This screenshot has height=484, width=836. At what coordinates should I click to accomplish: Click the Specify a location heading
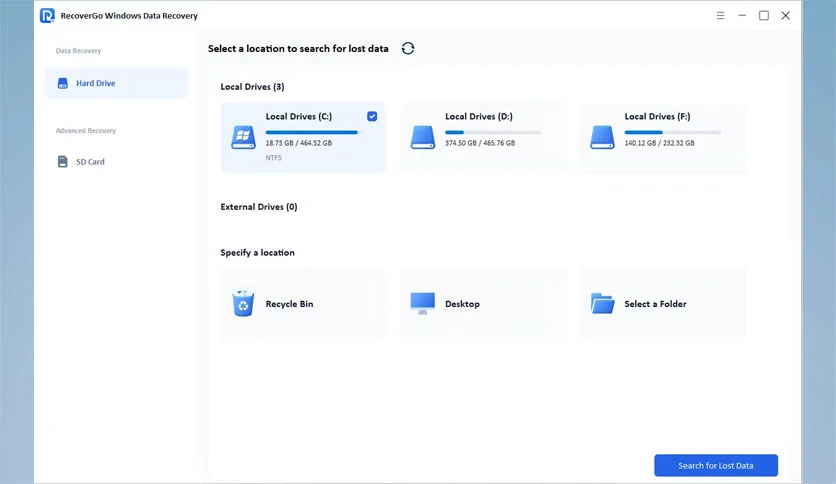click(257, 253)
